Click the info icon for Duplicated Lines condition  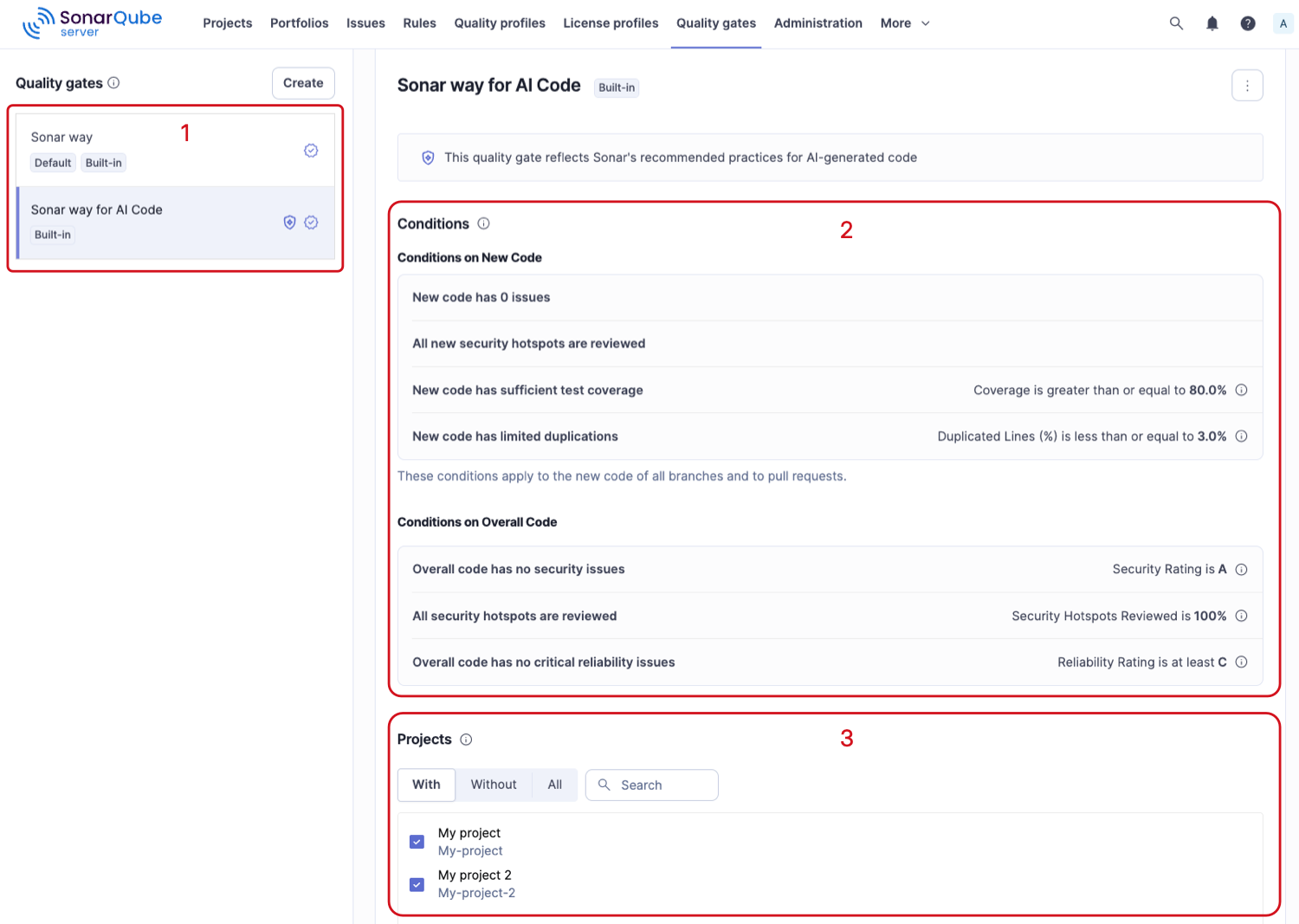pyautogui.click(x=1241, y=436)
